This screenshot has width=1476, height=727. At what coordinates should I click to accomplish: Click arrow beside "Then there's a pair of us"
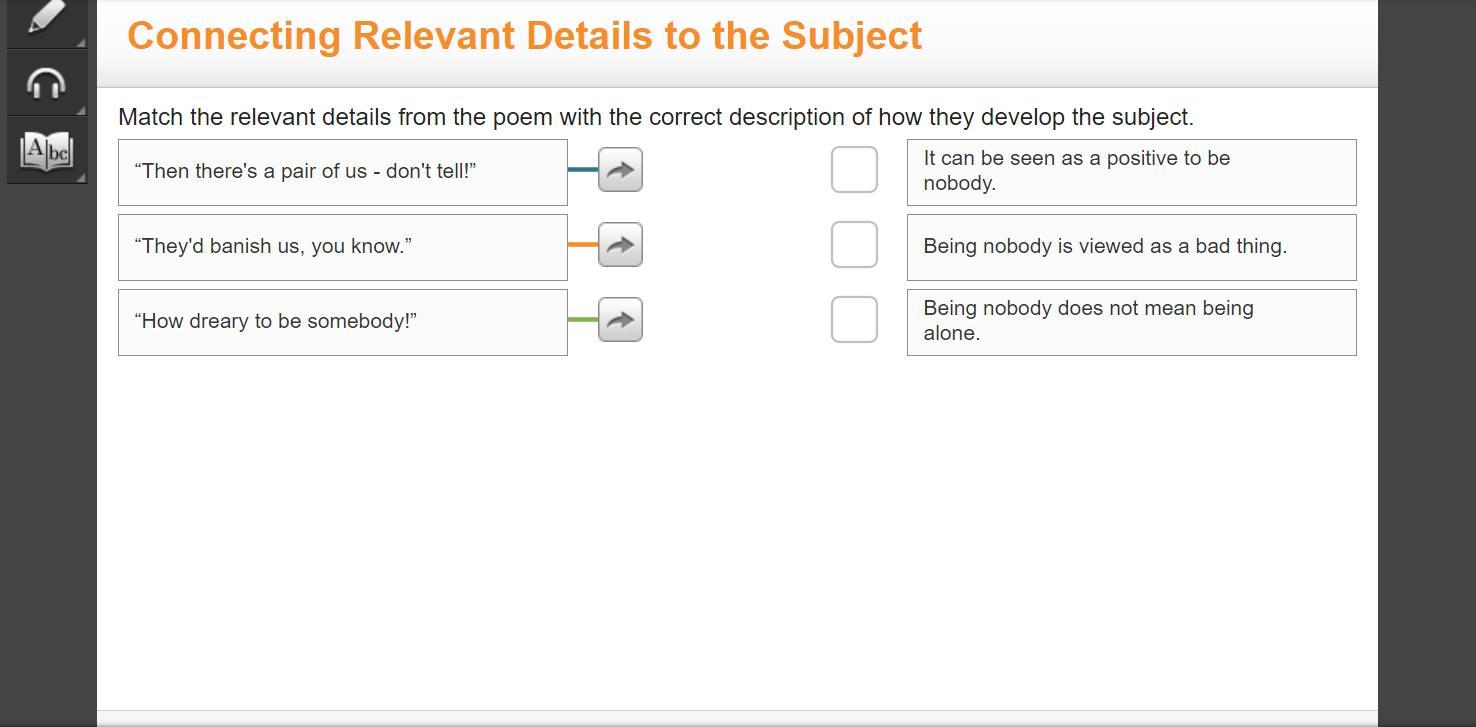[620, 170]
